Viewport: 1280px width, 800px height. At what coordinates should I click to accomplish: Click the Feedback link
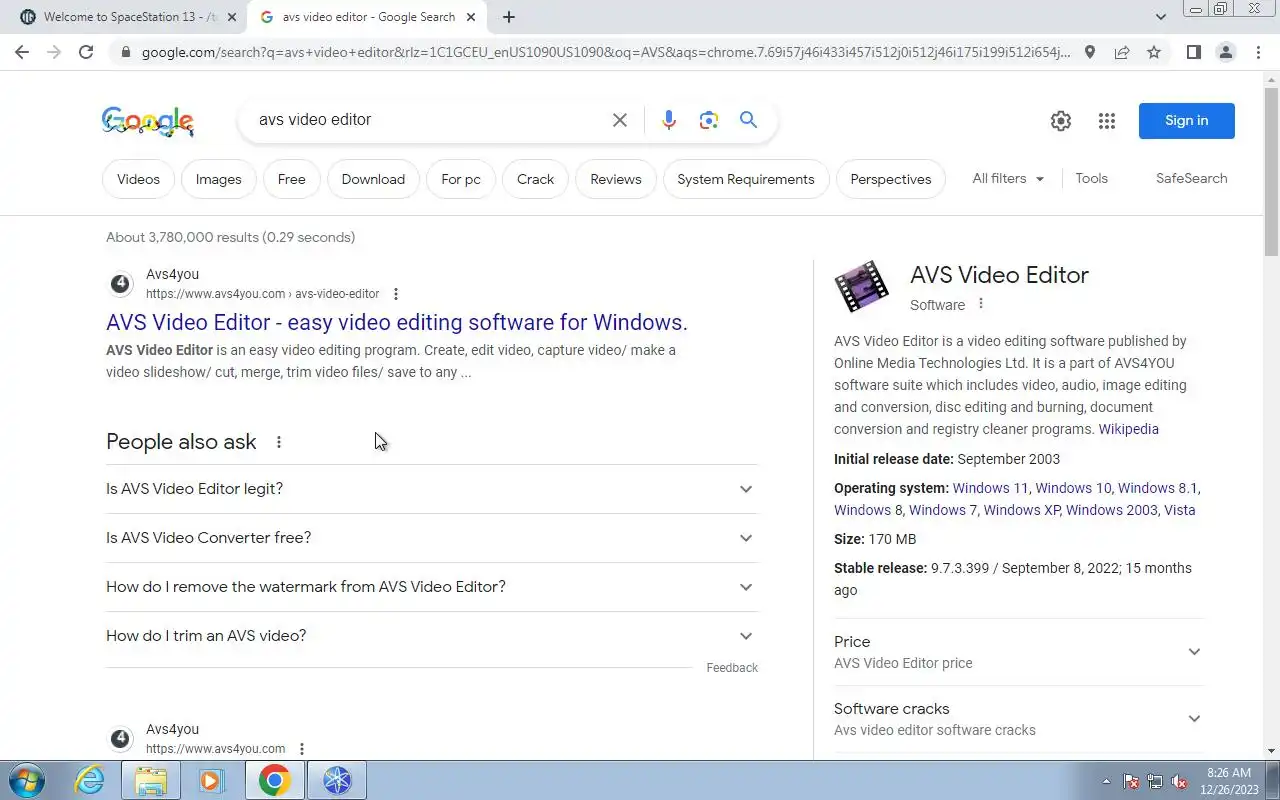coord(732,668)
